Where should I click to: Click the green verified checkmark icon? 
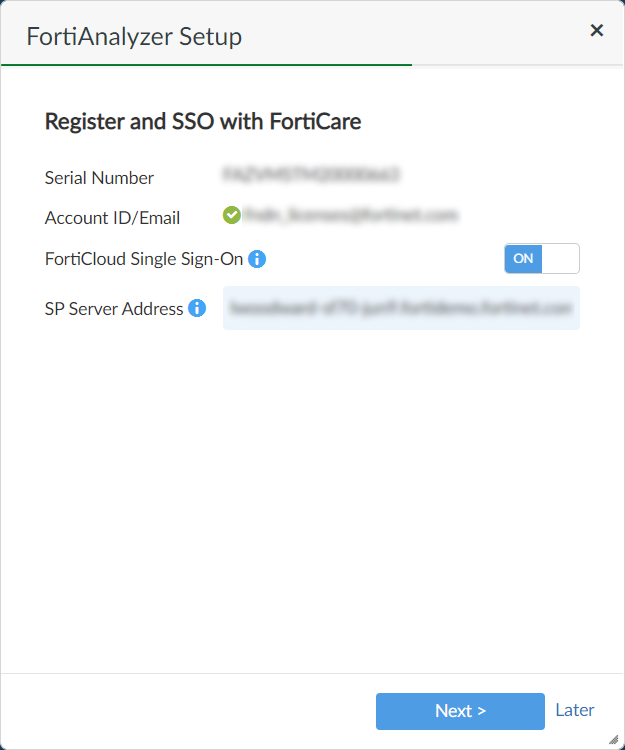[x=231, y=214]
